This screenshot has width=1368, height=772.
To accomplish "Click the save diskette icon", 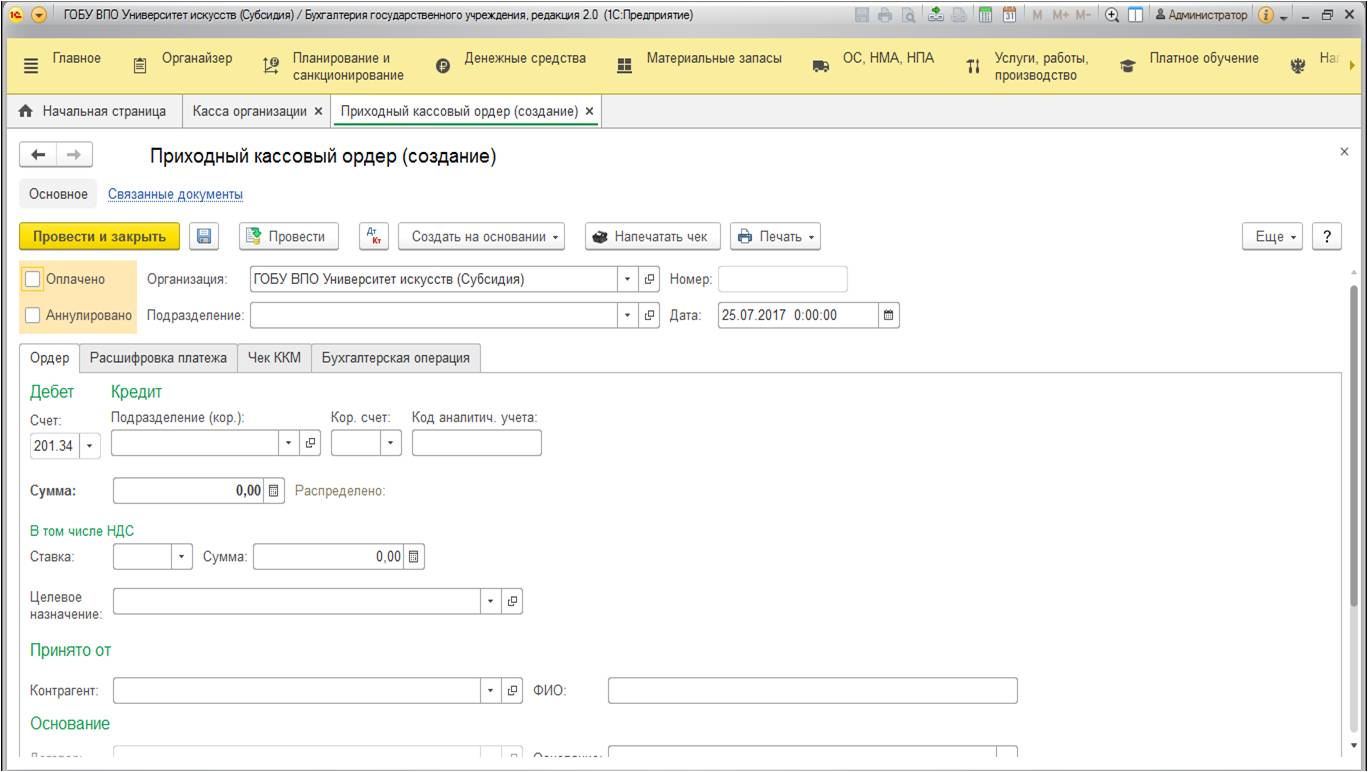I will (x=204, y=236).
